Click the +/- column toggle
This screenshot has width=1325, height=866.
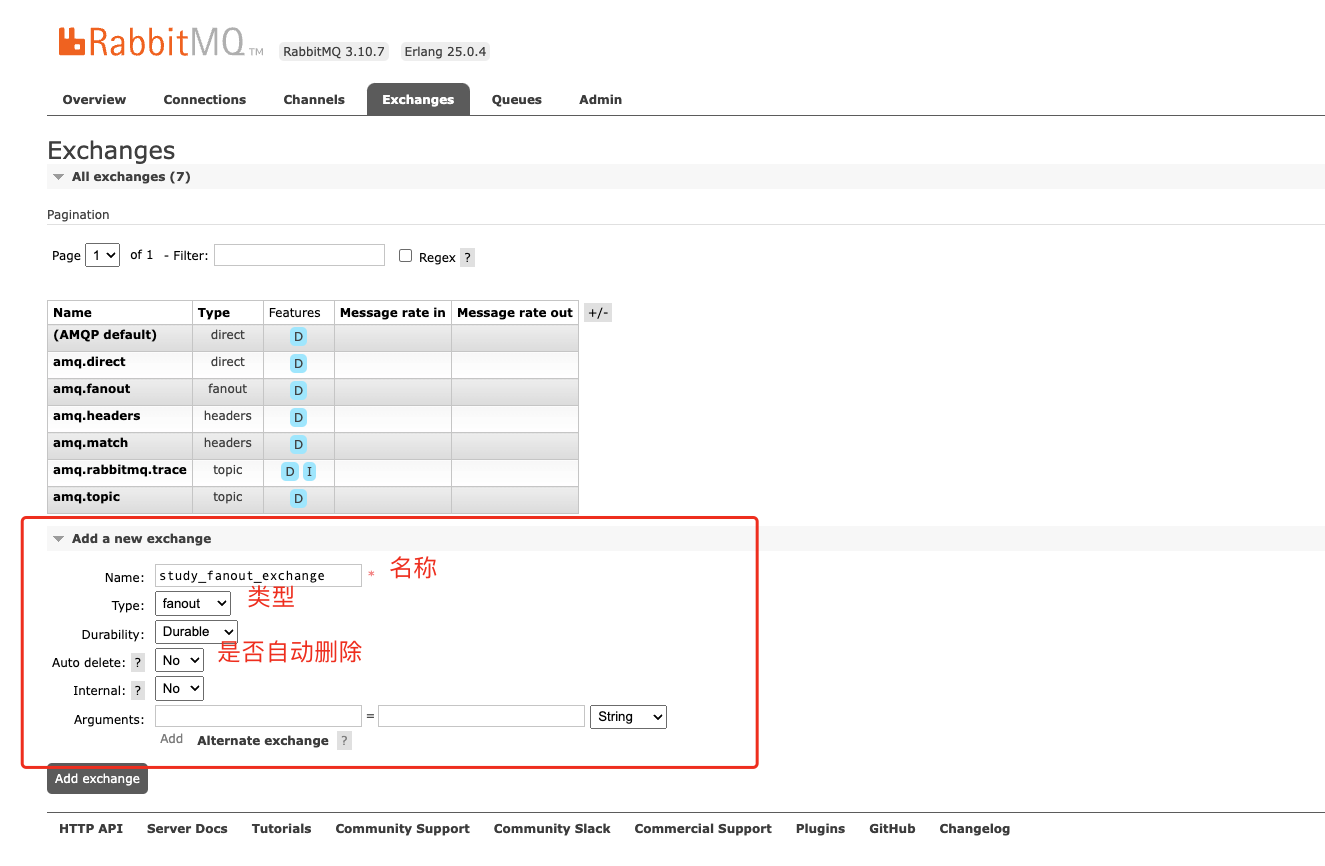click(x=597, y=313)
